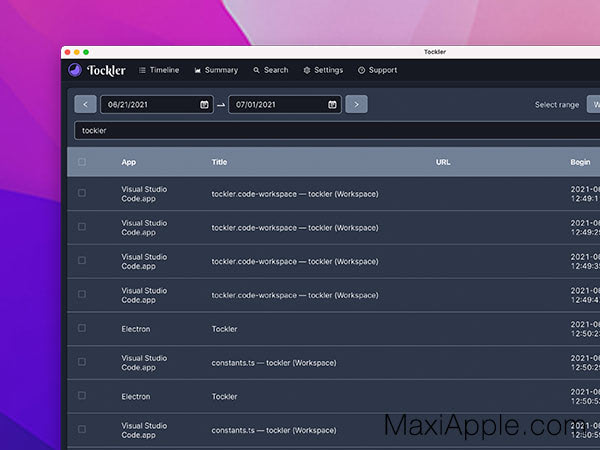Open calendar for start date 06/21/2021
Viewport: 600px width, 450px height.
(204, 104)
